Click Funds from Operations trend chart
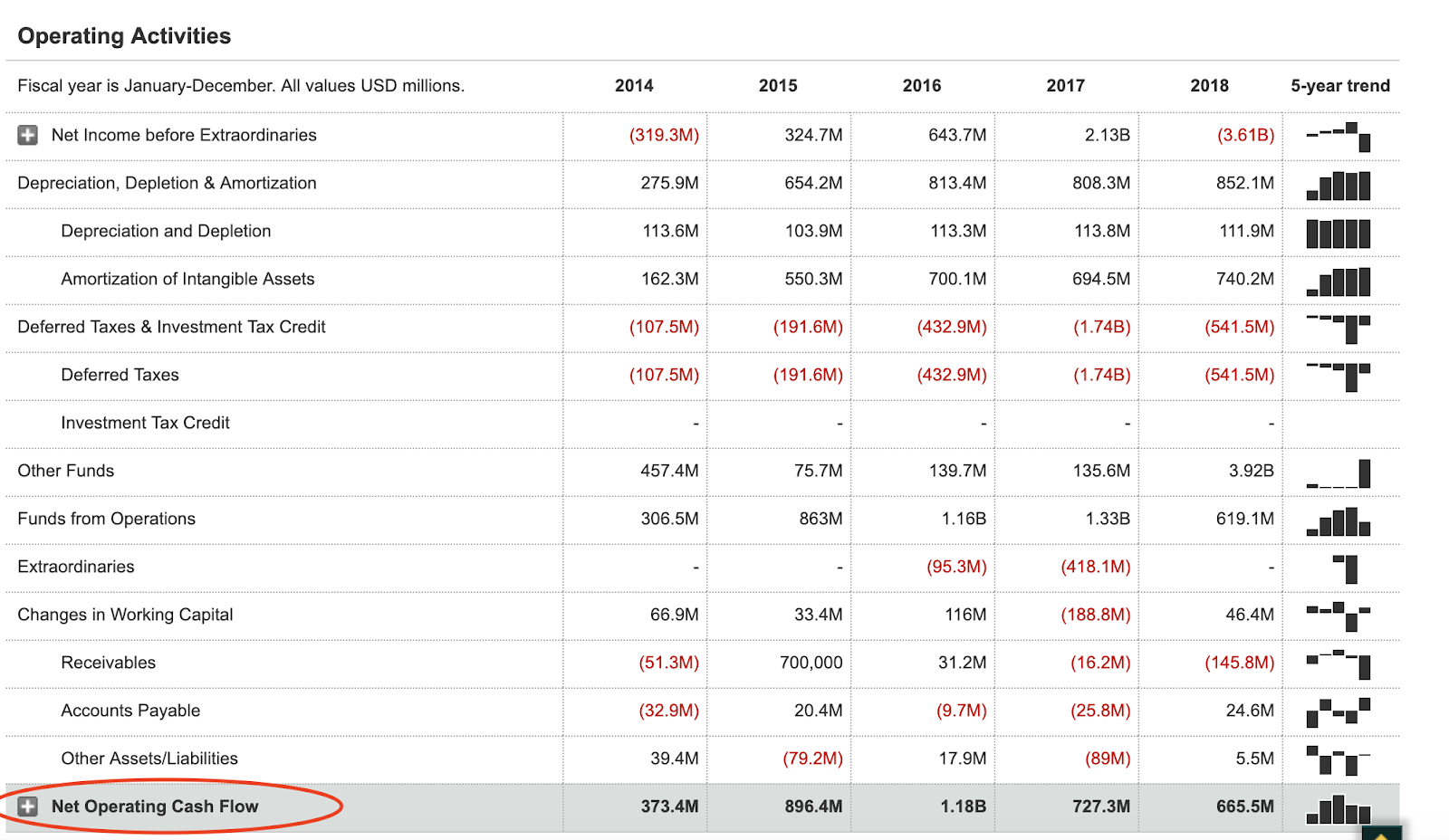The height and width of the screenshot is (840, 1449). [1339, 521]
